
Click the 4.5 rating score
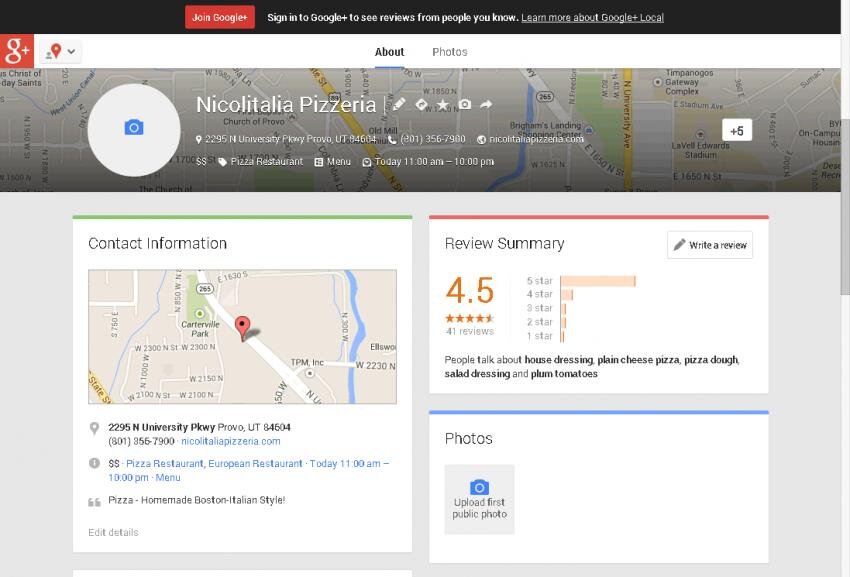point(469,290)
